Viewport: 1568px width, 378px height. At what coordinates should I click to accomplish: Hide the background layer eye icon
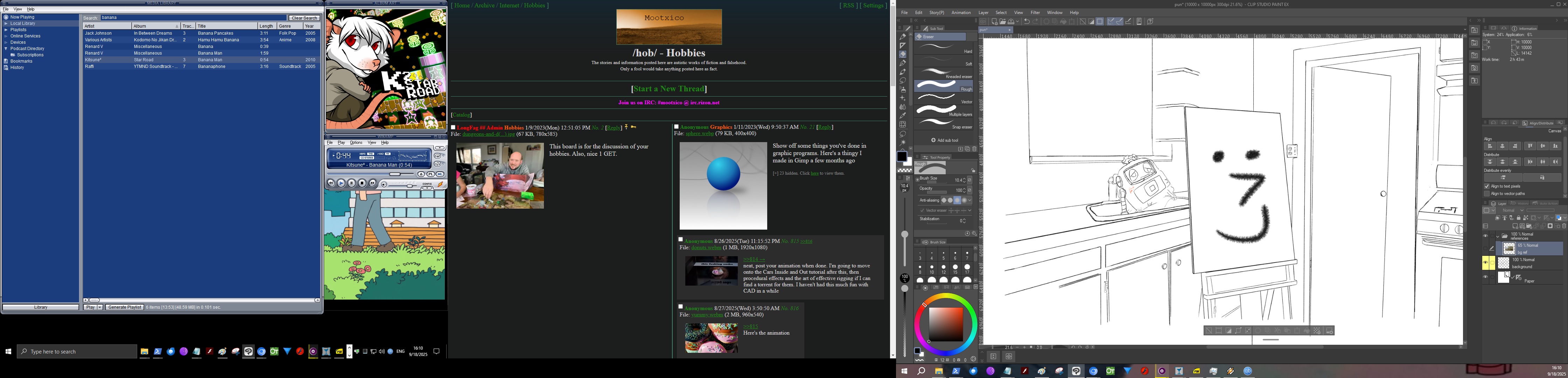click(x=1485, y=263)
